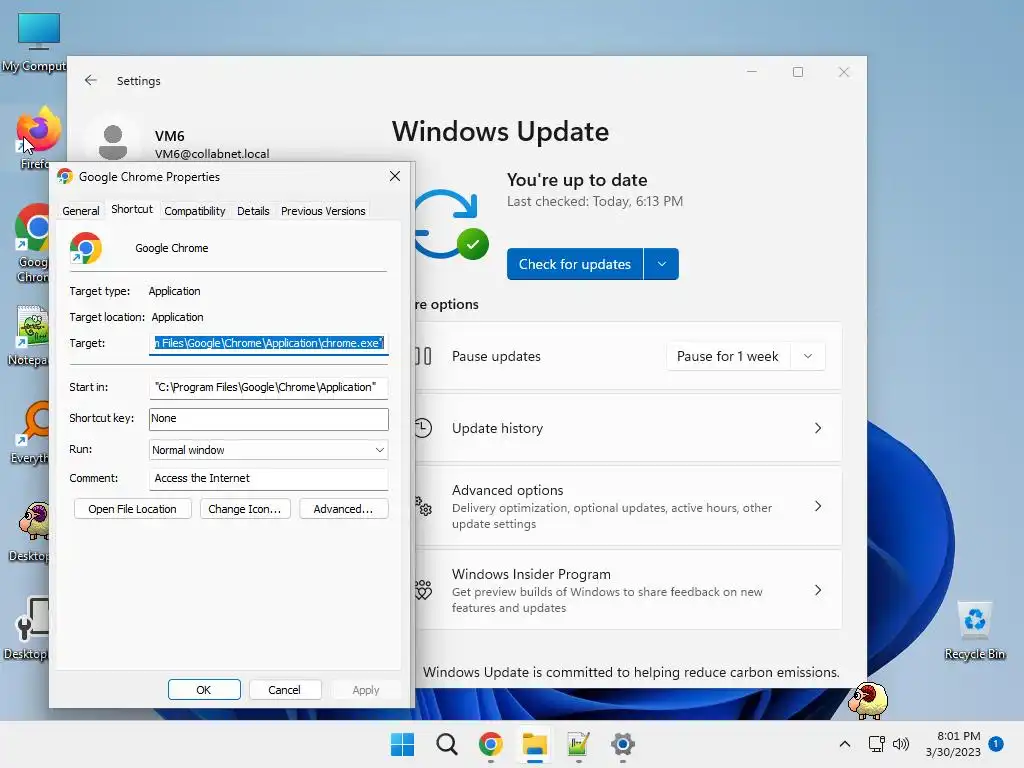Screen dimensions: 1024x768
Task: Click Pause for 1 week
Action: pyautogui.click(x=728, y=357)
